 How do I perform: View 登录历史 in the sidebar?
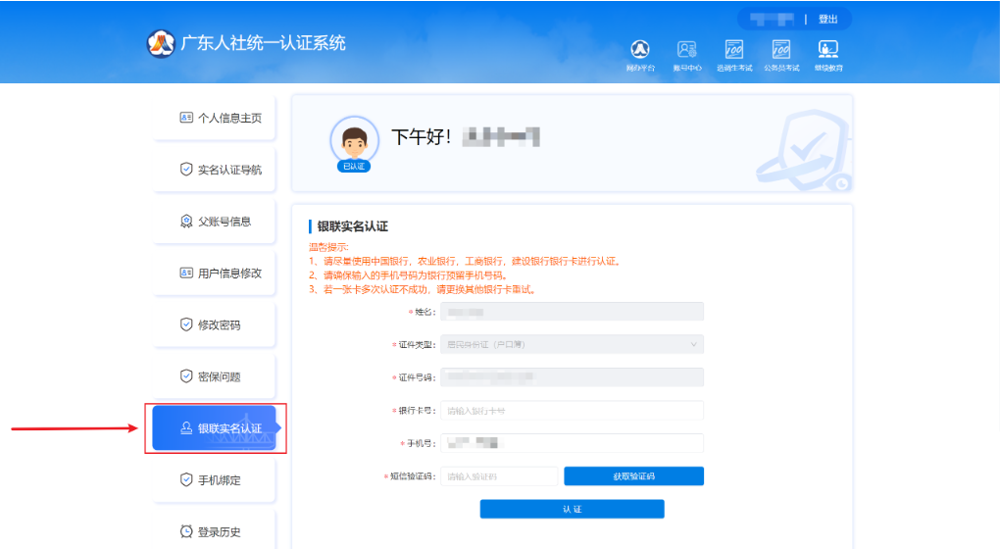click(214, 531)
